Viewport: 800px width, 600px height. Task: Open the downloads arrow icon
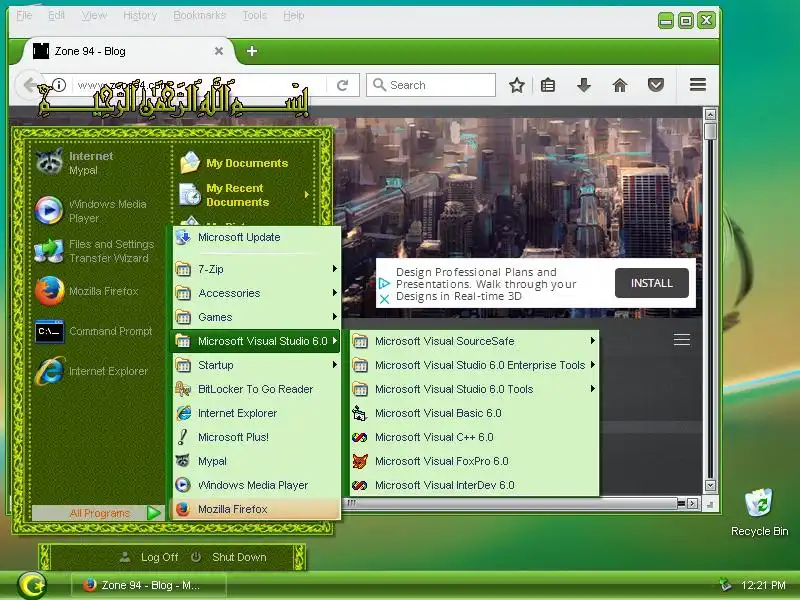[x=584, y=85]
